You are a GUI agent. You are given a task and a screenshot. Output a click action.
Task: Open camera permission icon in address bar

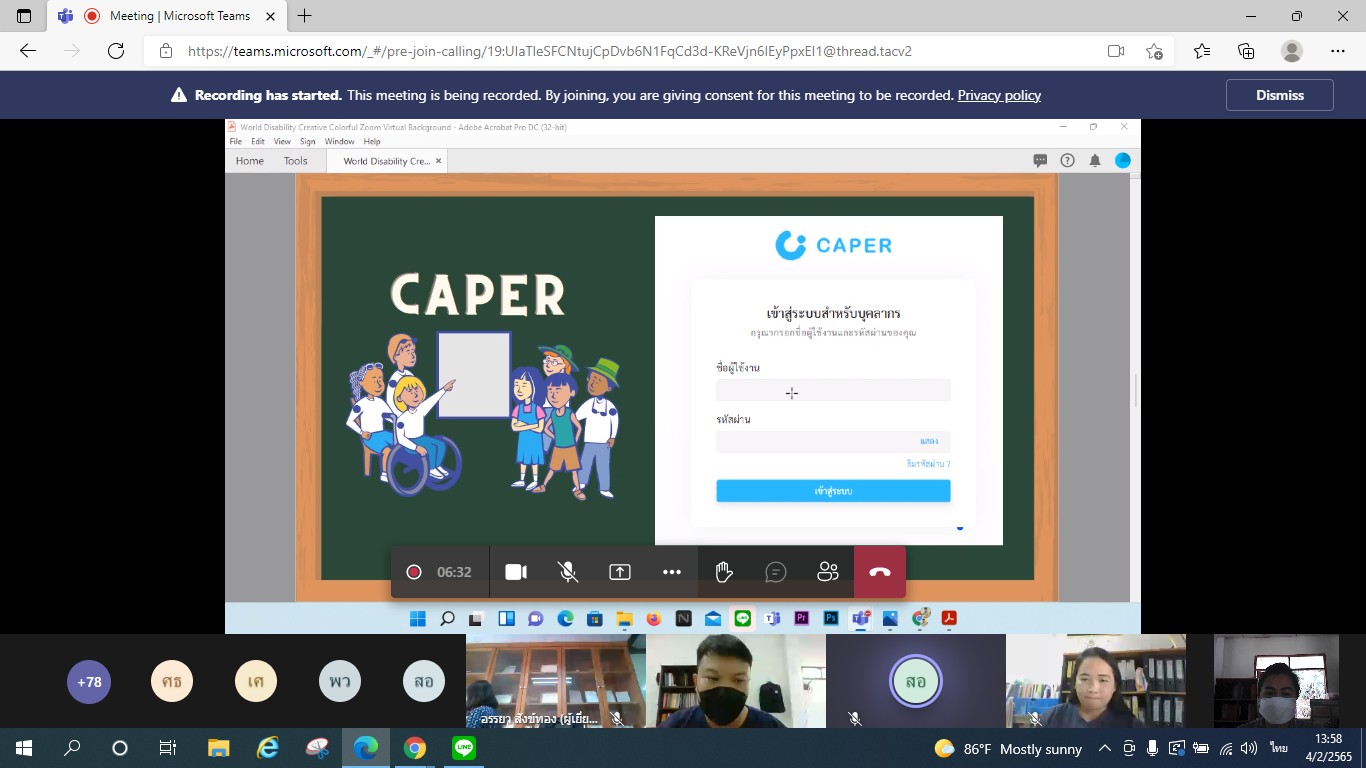tap(1116, 51)
